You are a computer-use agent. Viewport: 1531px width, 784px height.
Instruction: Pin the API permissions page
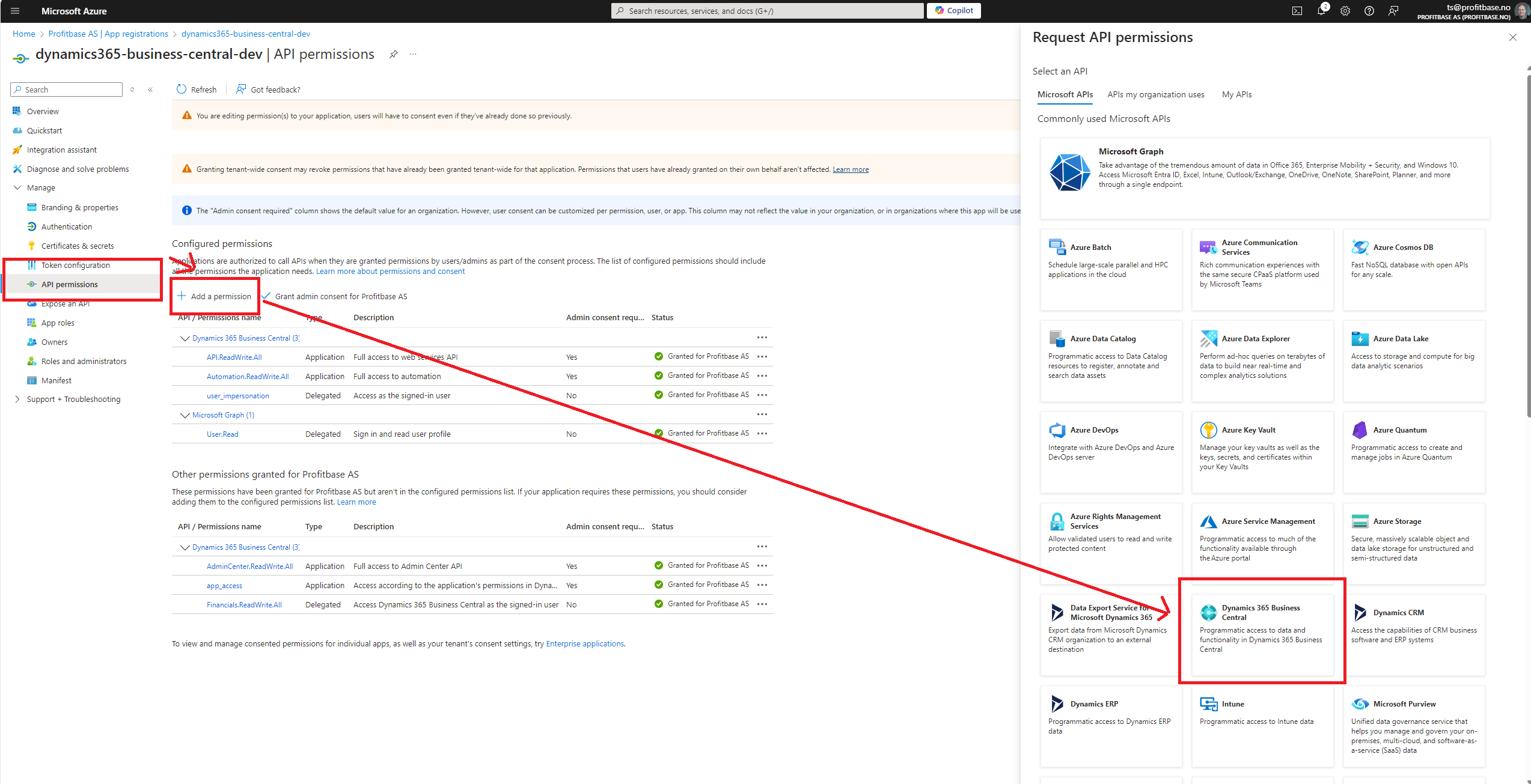pyautogui.click(x=393, y=54)
